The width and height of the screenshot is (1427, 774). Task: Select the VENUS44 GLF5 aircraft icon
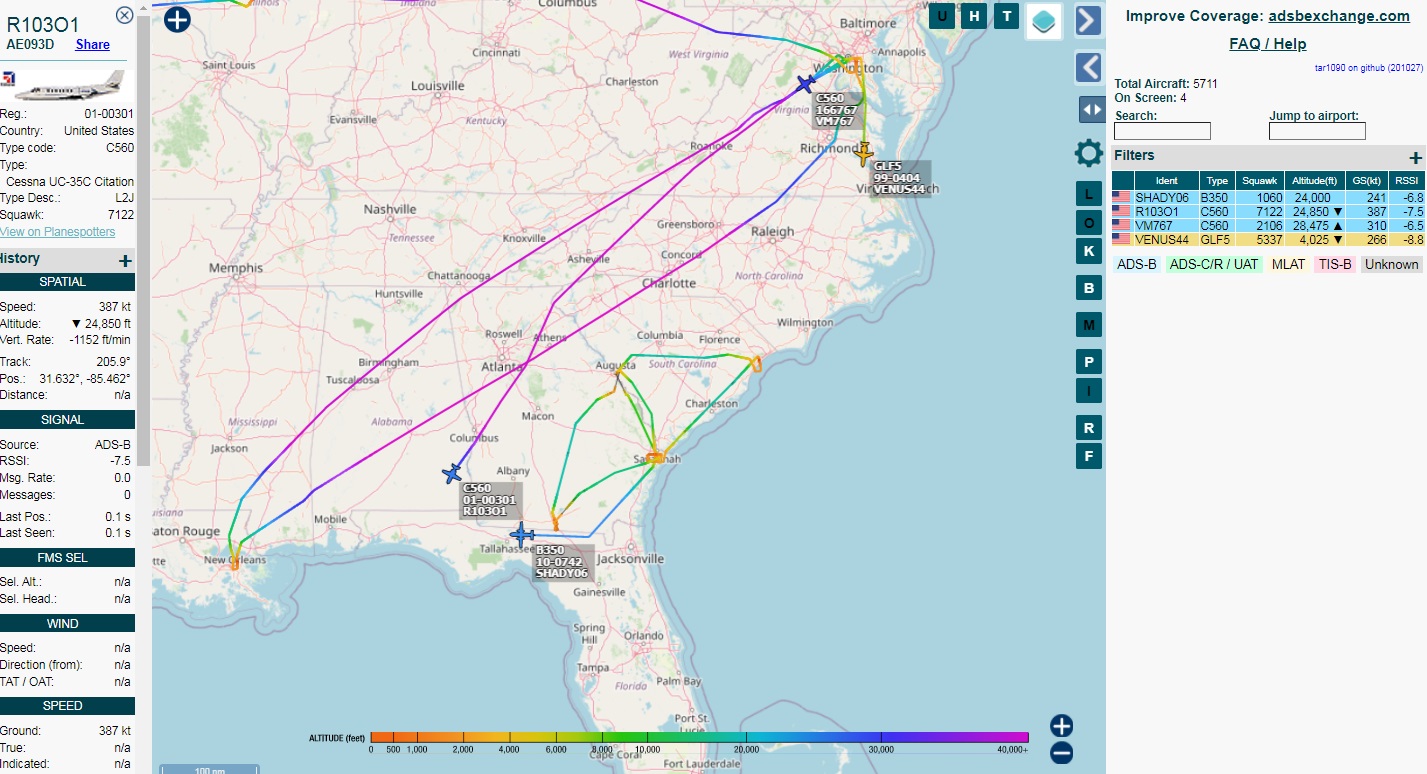[x=864, y=154]
